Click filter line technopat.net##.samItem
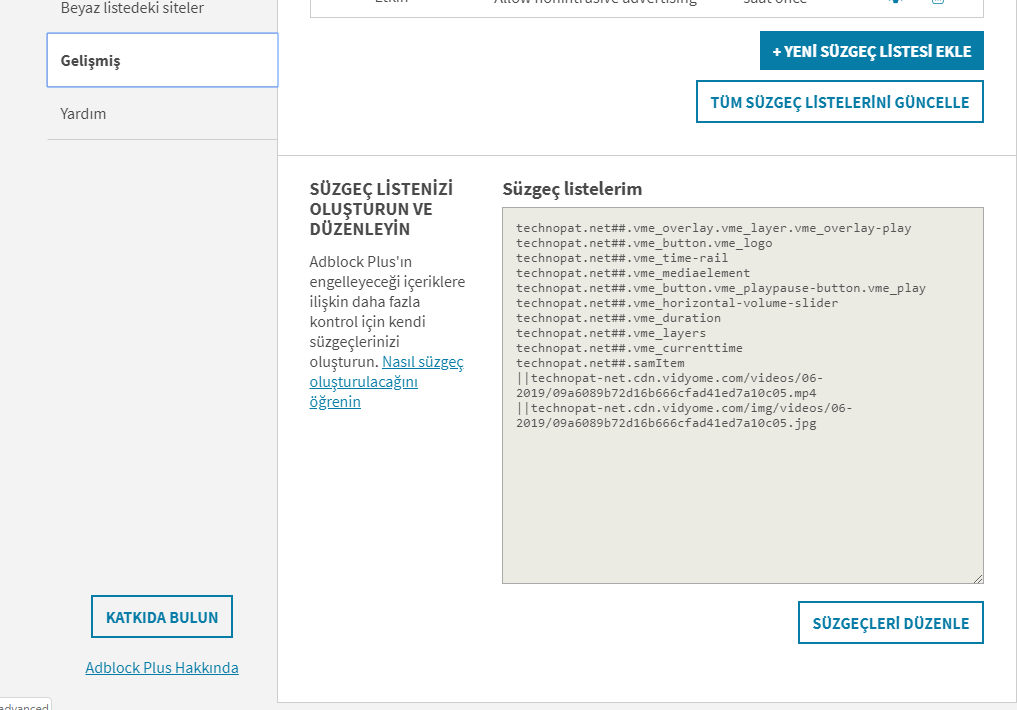This screenshot has width=1017, height=710. [600, 362]
